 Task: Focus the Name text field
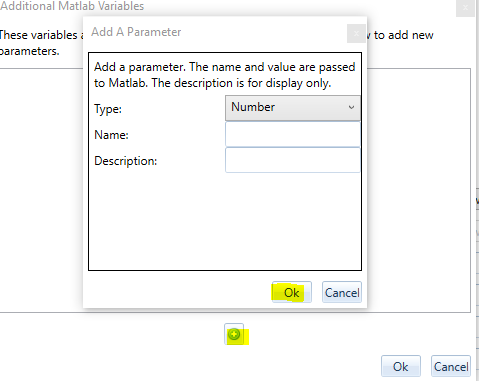(x=293, y=134)
